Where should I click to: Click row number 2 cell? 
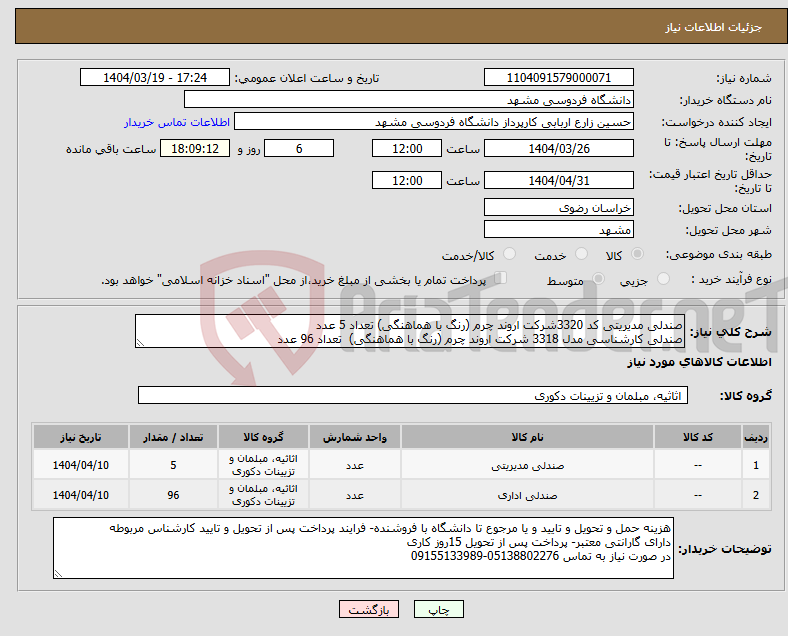(x=756, y=495)
